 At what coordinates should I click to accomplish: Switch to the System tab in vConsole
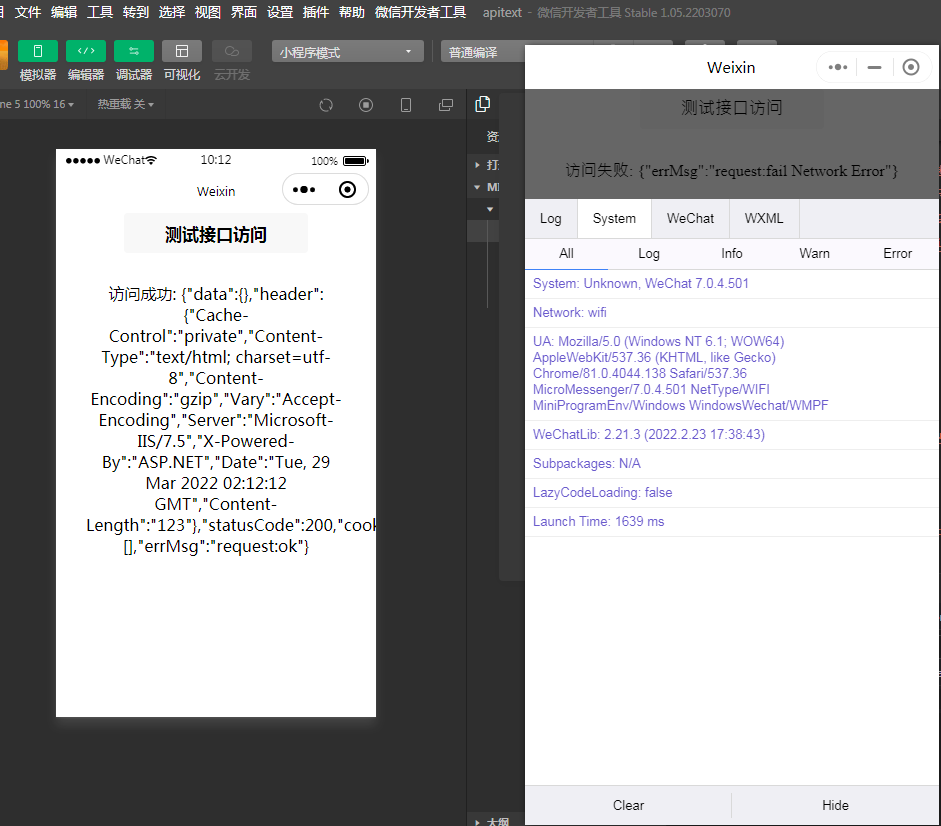click(614, 219)
